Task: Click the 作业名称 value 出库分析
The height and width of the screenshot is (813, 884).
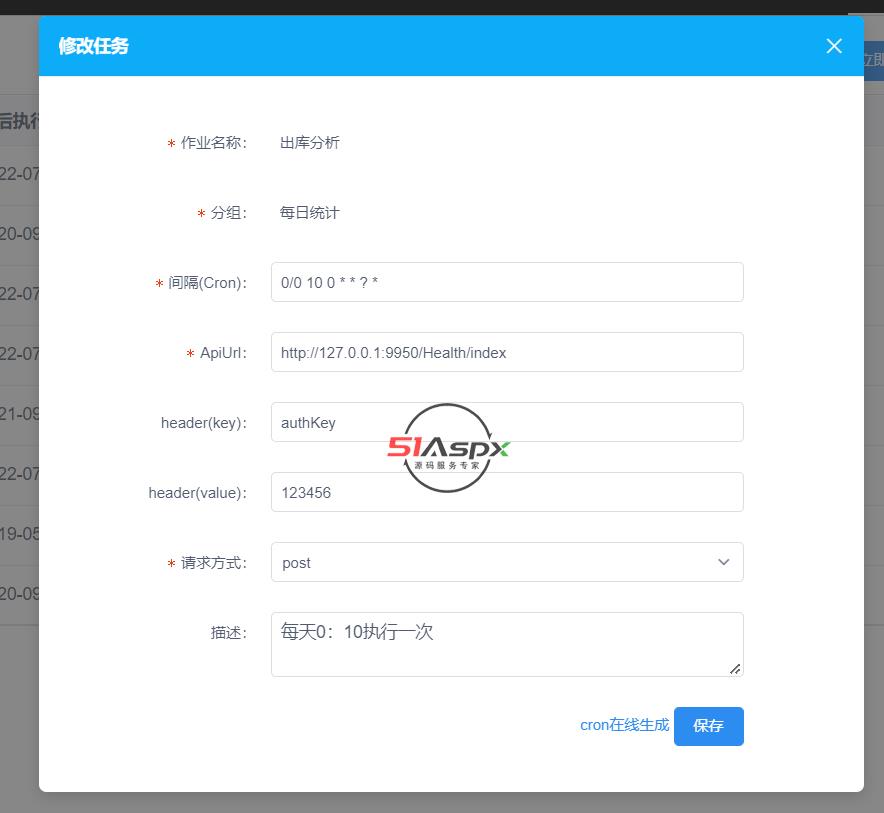Action: [310, 142]
